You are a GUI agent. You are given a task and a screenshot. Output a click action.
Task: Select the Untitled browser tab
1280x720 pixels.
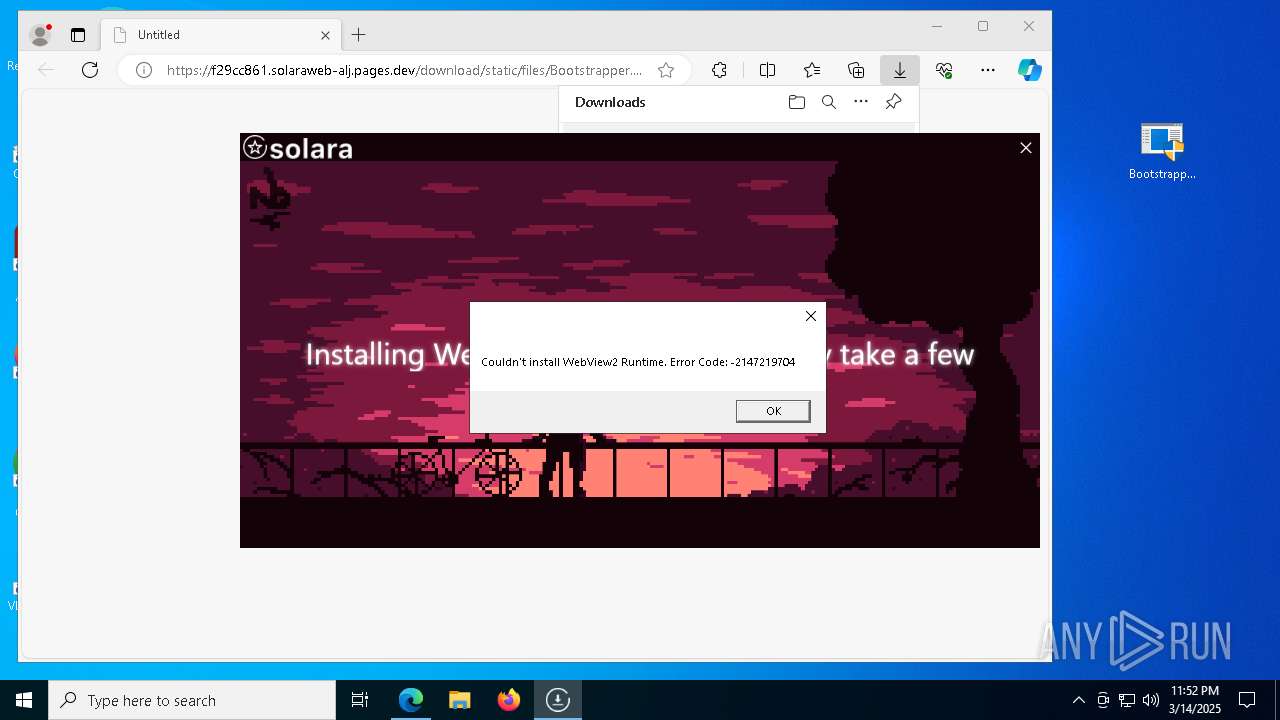point(222,35)
